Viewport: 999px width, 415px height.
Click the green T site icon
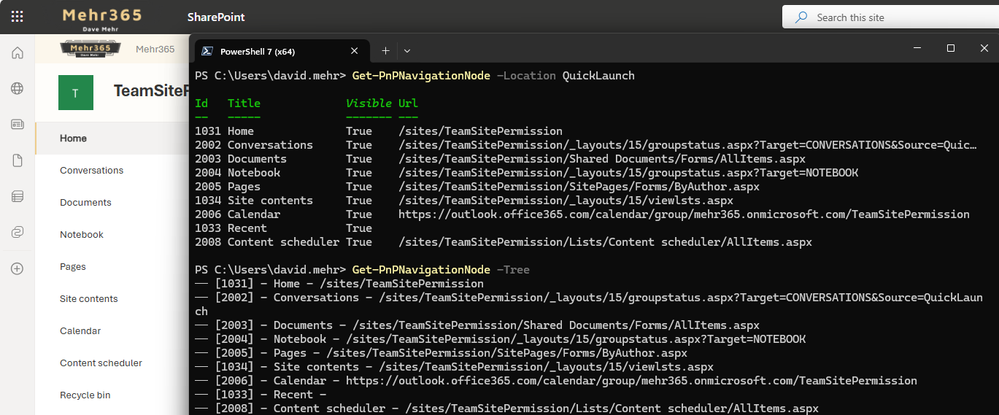(76, 92)
